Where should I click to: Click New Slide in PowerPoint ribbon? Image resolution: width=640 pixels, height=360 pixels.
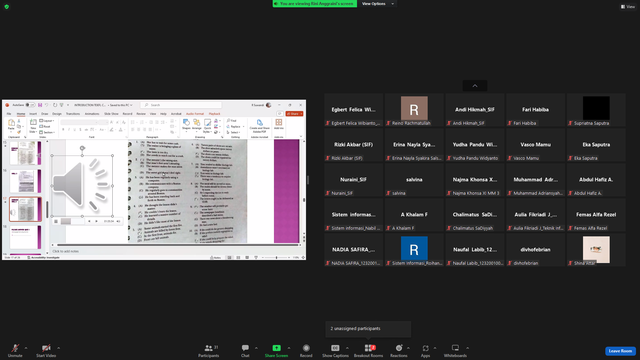33,125
